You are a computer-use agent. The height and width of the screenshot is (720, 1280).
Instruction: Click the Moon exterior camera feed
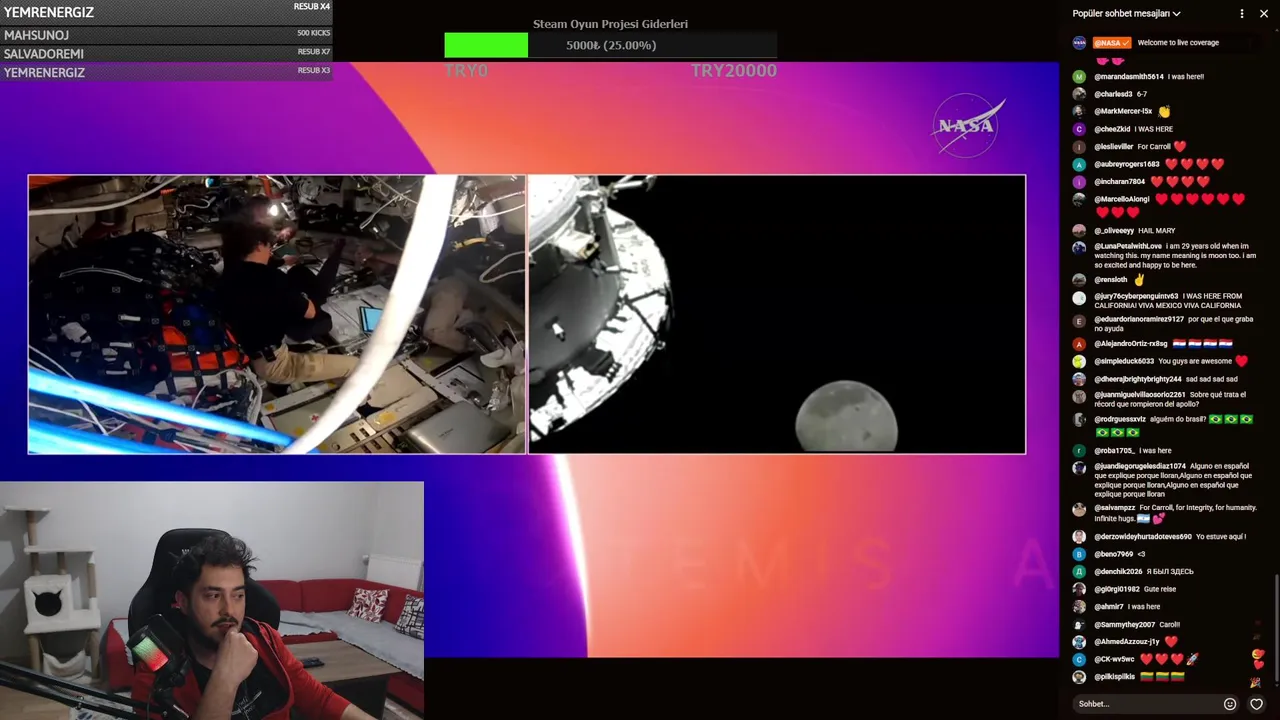pos(777,314)
